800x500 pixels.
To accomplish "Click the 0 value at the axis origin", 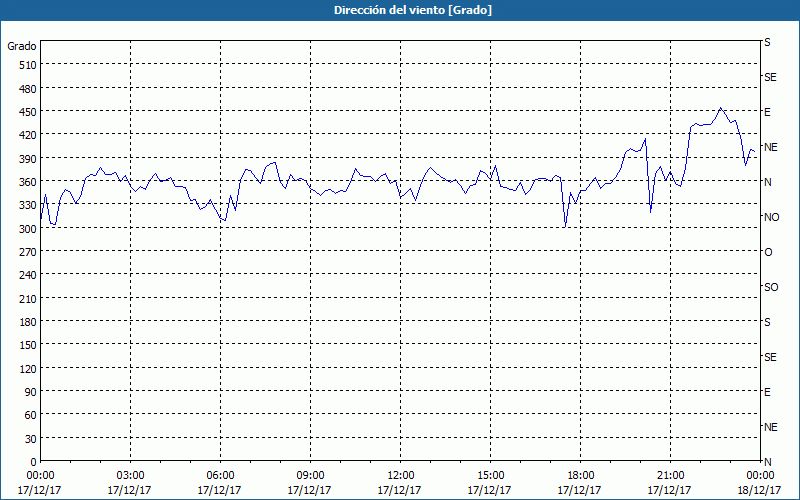I will 34,462.
